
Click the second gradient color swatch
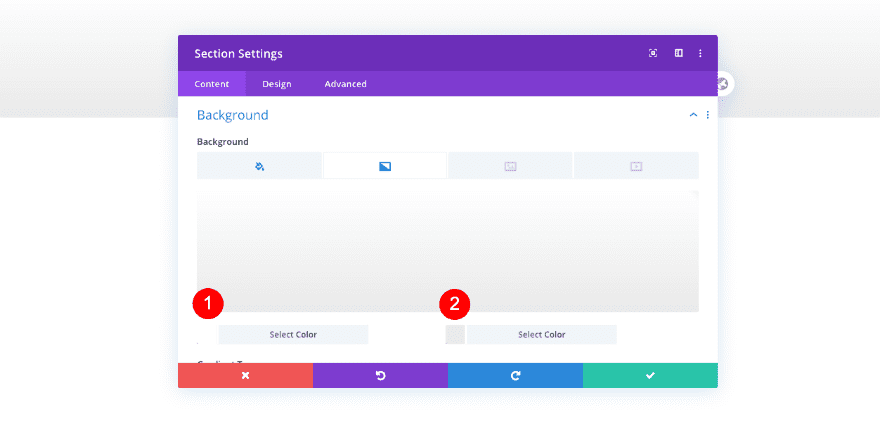(x=455, y=335)
